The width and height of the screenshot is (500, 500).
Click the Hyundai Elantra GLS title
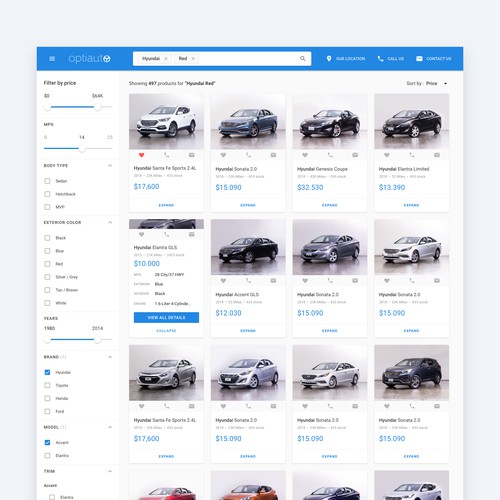(155, 247)
